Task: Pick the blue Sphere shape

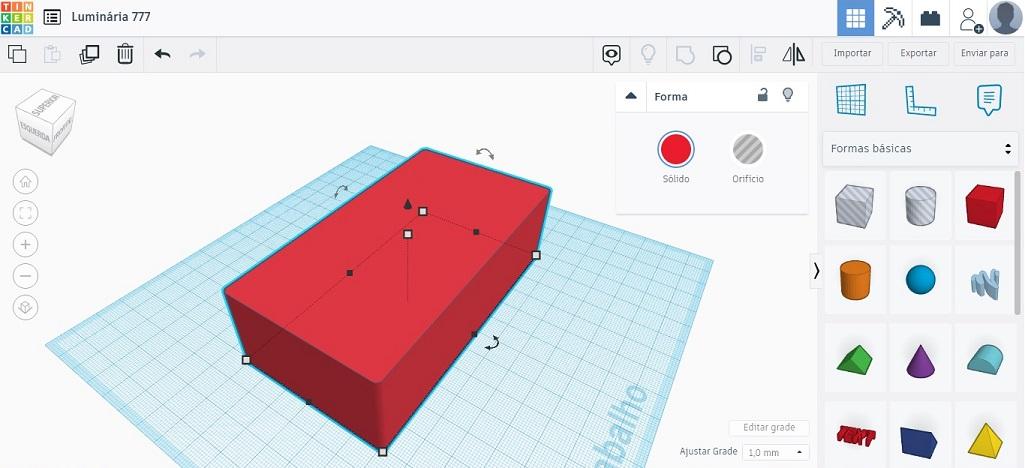Action: pyautogui.click(x=920, y=280)
